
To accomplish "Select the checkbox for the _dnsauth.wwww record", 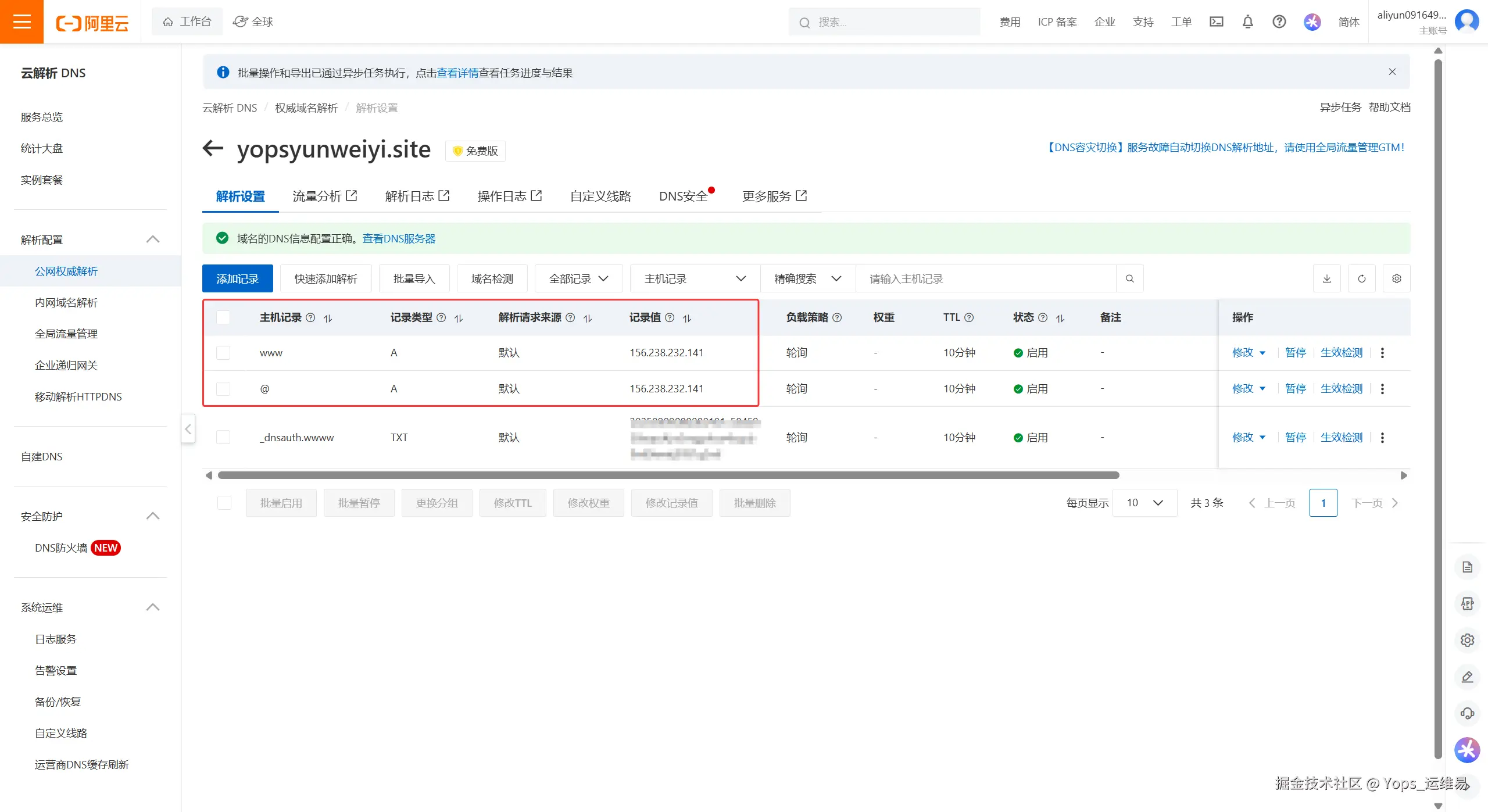I will 223,437.
